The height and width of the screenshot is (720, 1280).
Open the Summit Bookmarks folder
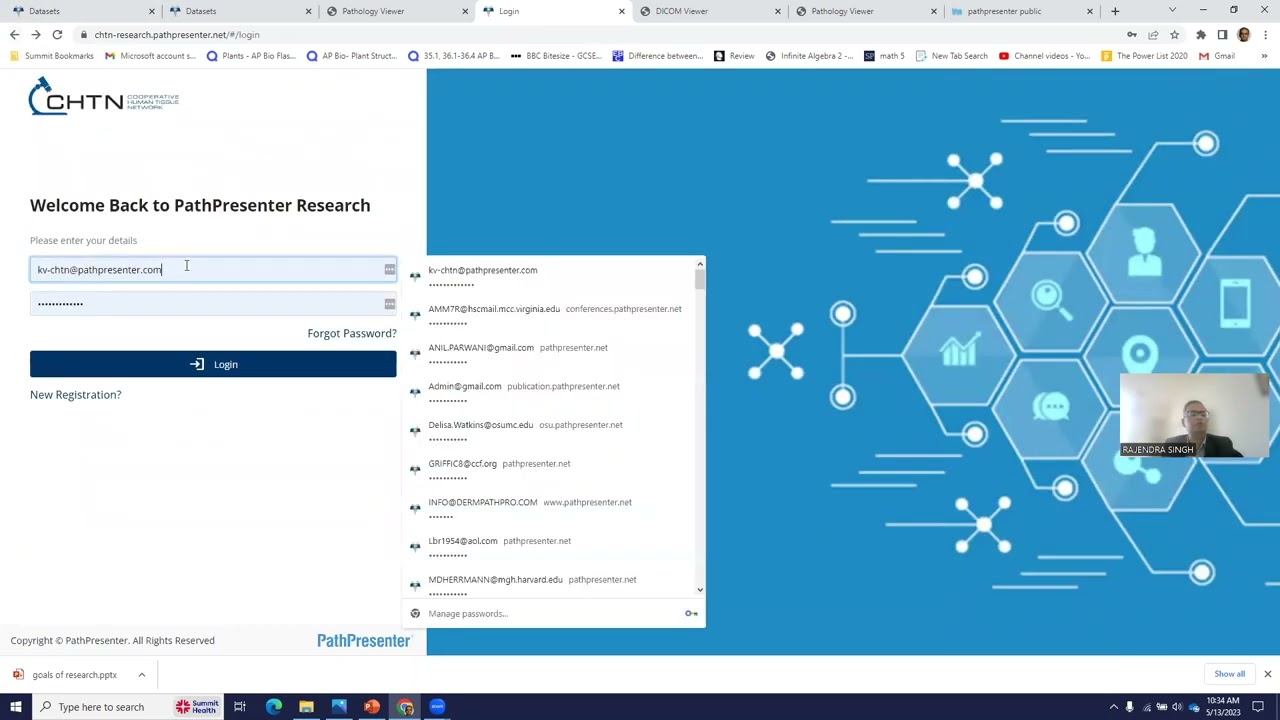pos(51,56)
